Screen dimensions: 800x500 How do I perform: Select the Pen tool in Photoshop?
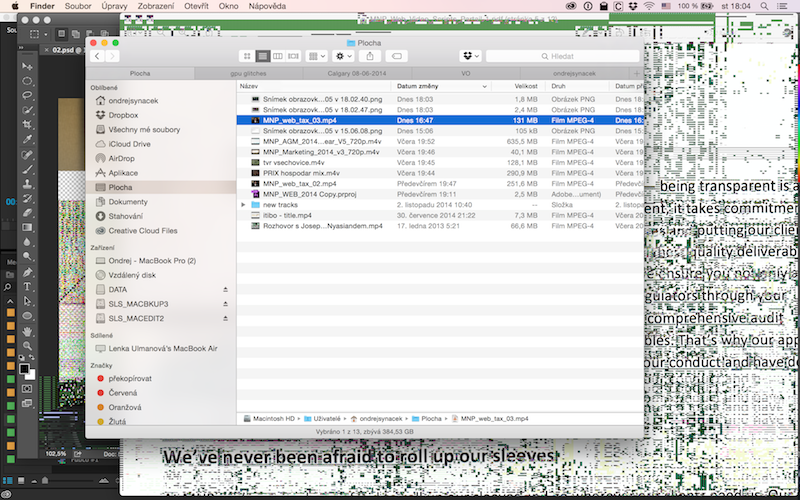click(x=27, y=272)
